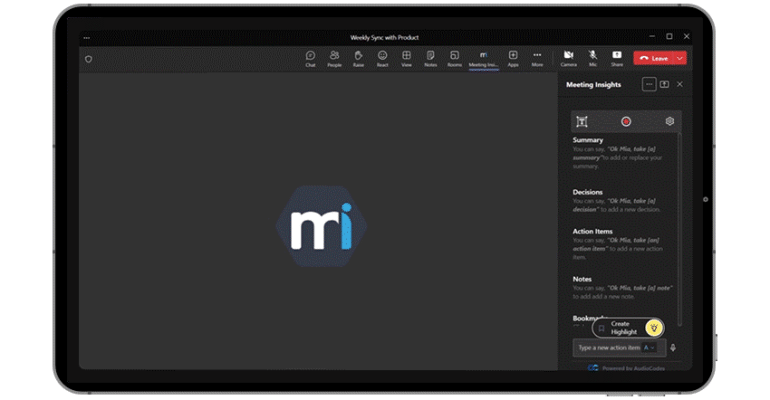Pop out the Meeting Insights panel

[664, 84]
